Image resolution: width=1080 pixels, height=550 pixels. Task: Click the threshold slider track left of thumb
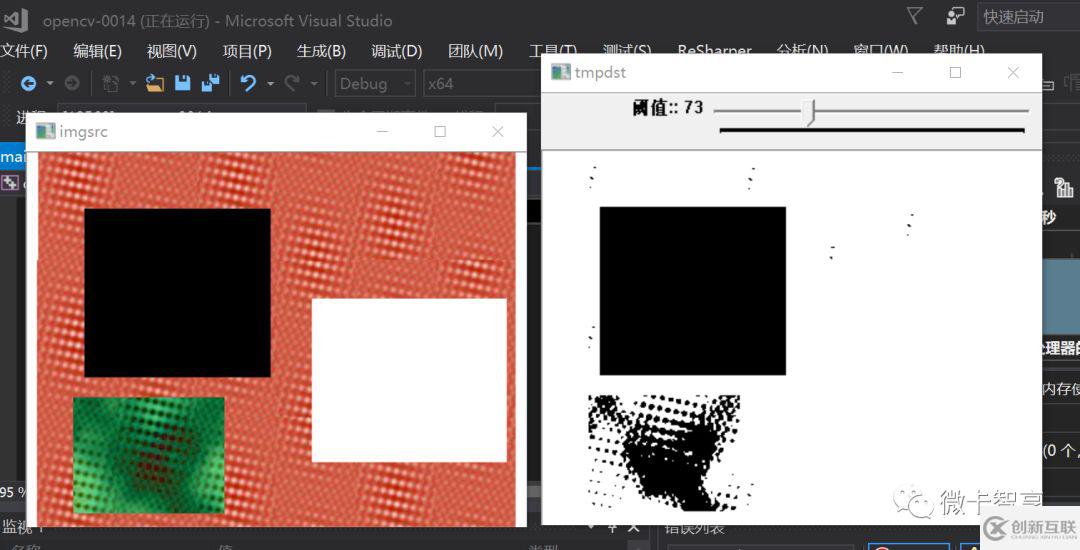point(760,110)
